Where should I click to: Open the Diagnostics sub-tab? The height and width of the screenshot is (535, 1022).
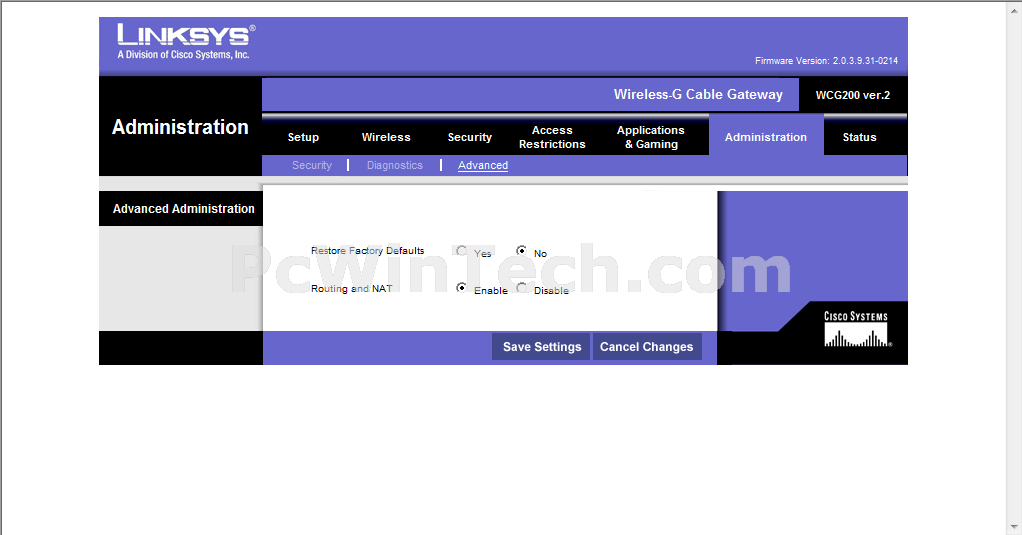tap(394, 166)
